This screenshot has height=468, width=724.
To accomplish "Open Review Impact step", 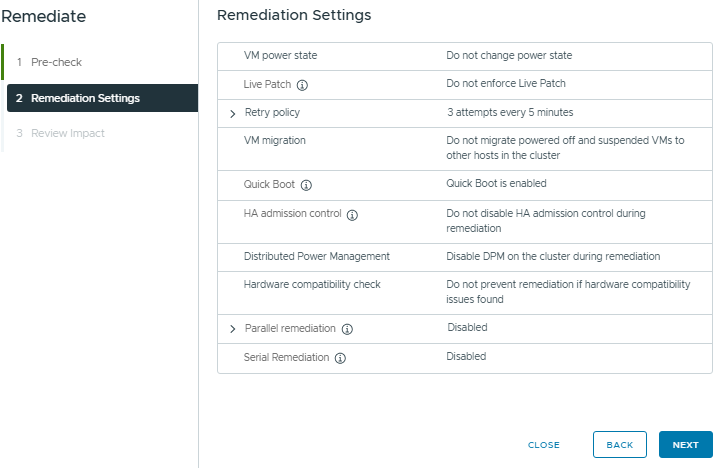I will point(67,133).
